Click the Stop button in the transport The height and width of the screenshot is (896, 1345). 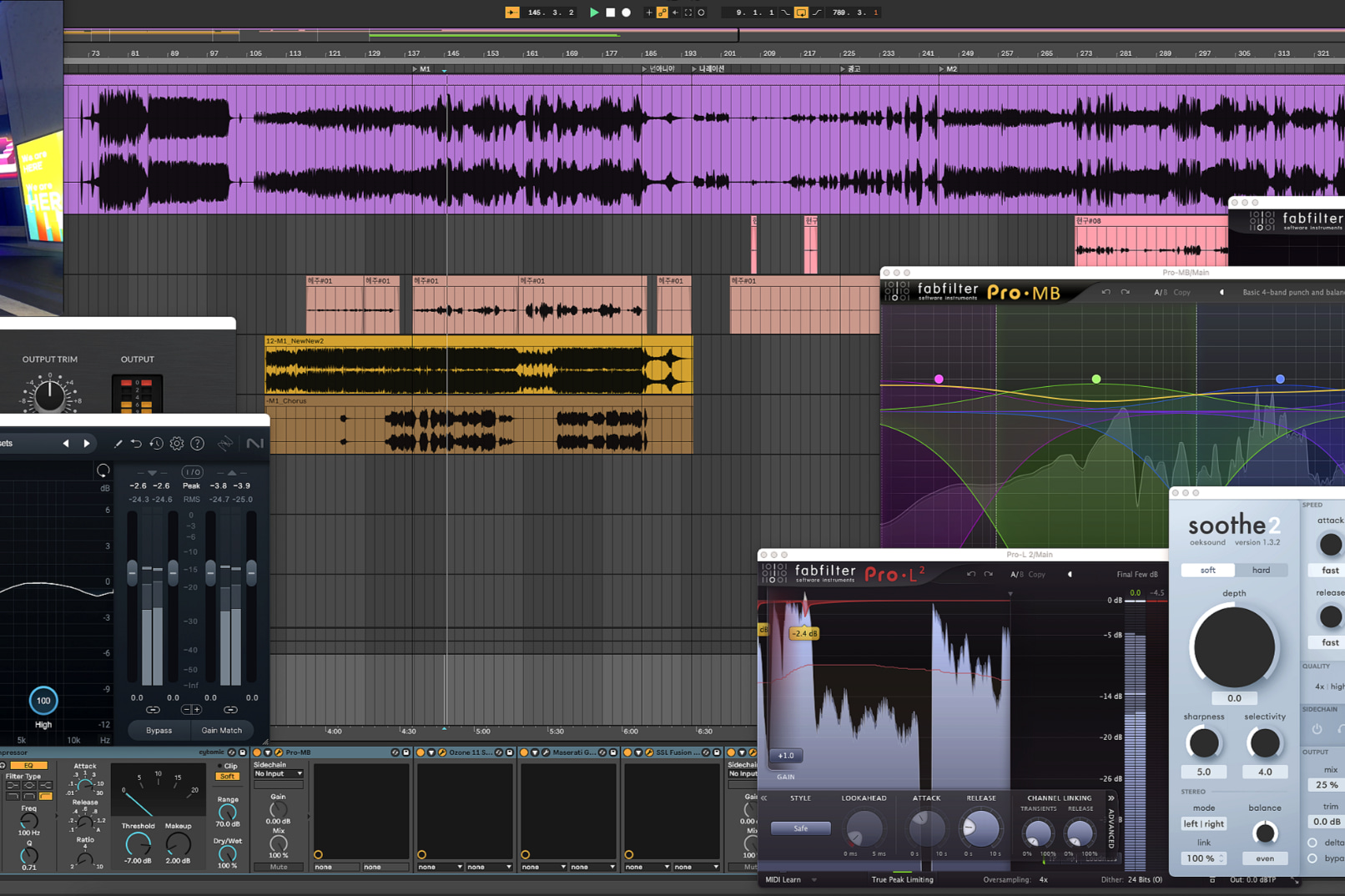[x=610, y=13]
